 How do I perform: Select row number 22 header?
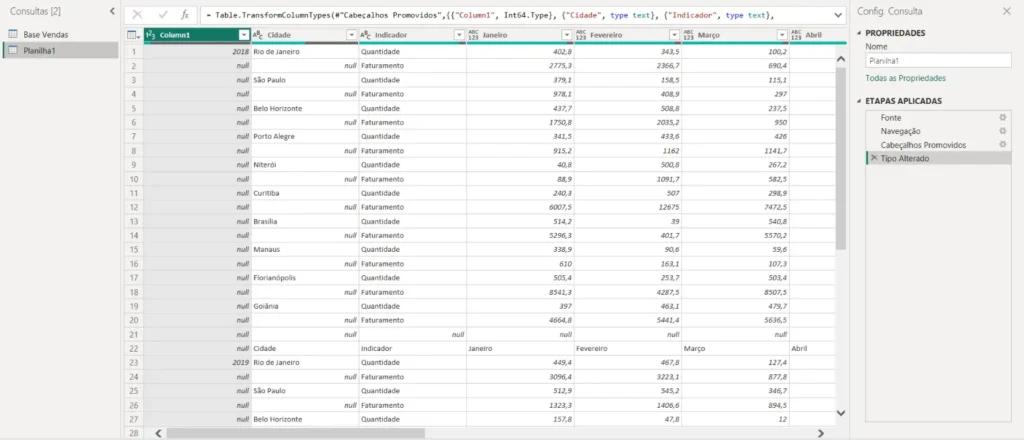pos(133,348)
